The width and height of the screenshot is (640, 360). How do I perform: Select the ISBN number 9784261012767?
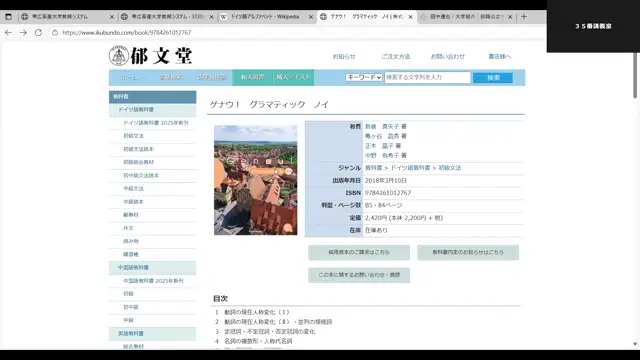click(388, 193)
